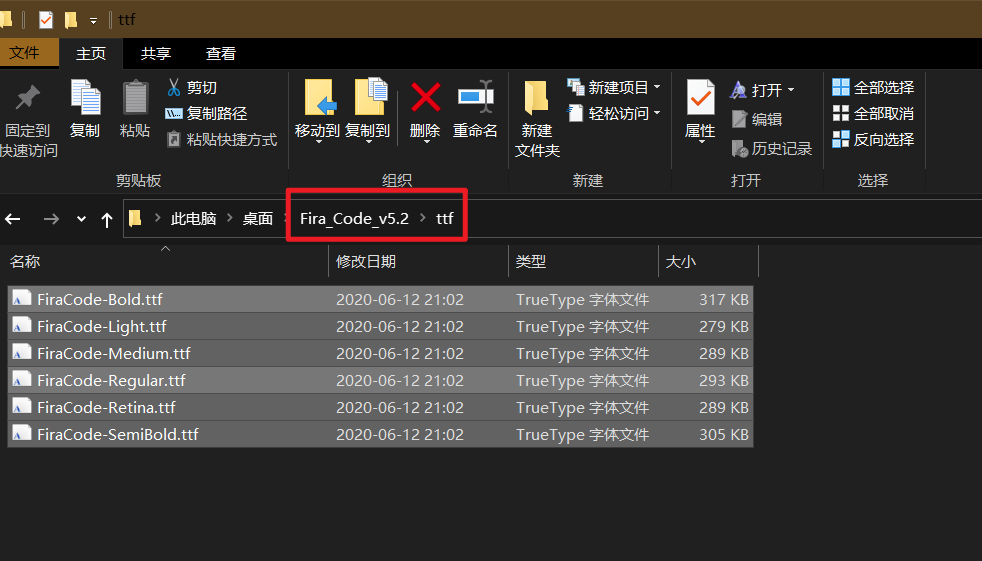Open 移动到 dropdown arrow
982x561 pixels.
[x=318, y=142]
